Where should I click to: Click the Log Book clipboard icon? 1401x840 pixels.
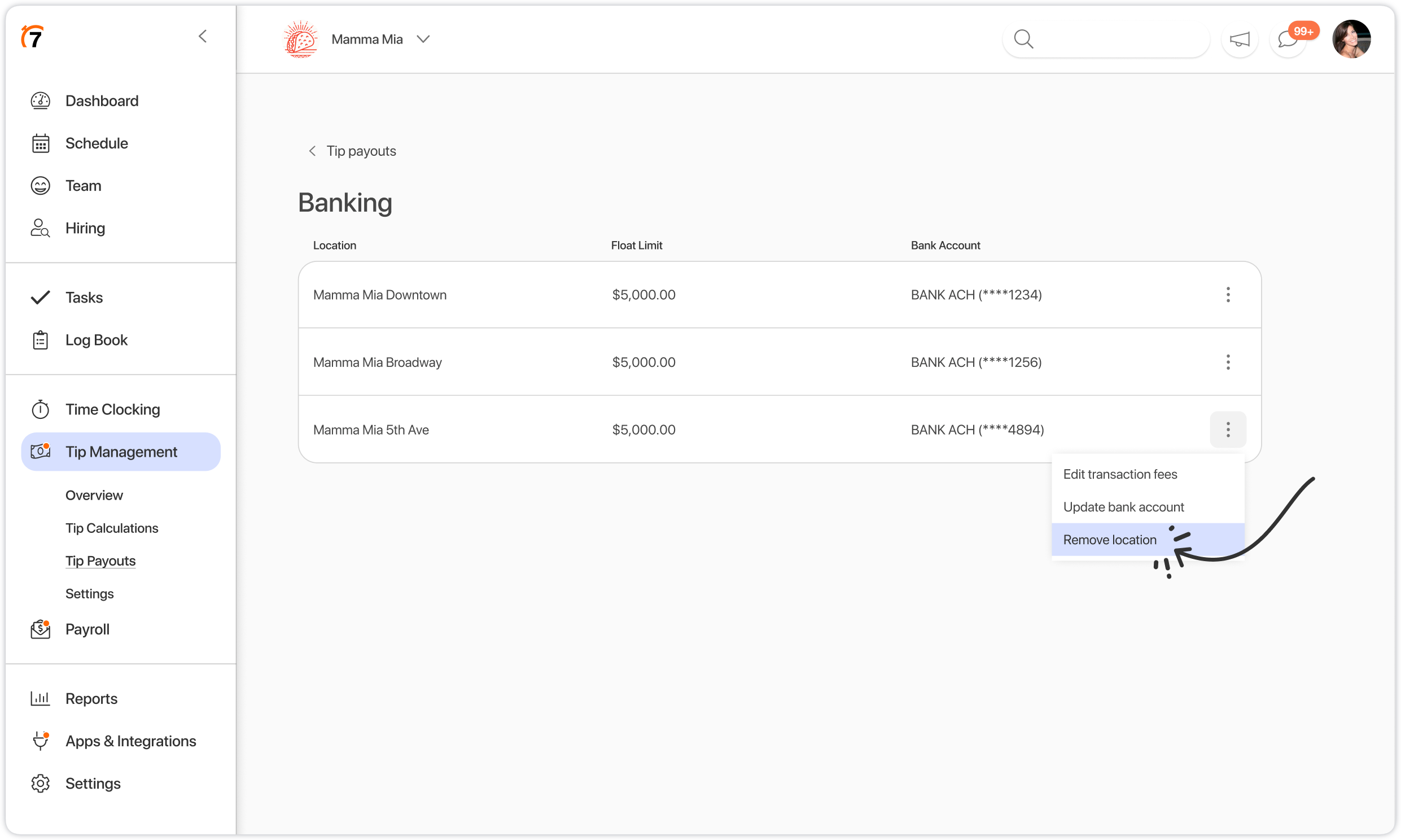(x=40, y=340)
